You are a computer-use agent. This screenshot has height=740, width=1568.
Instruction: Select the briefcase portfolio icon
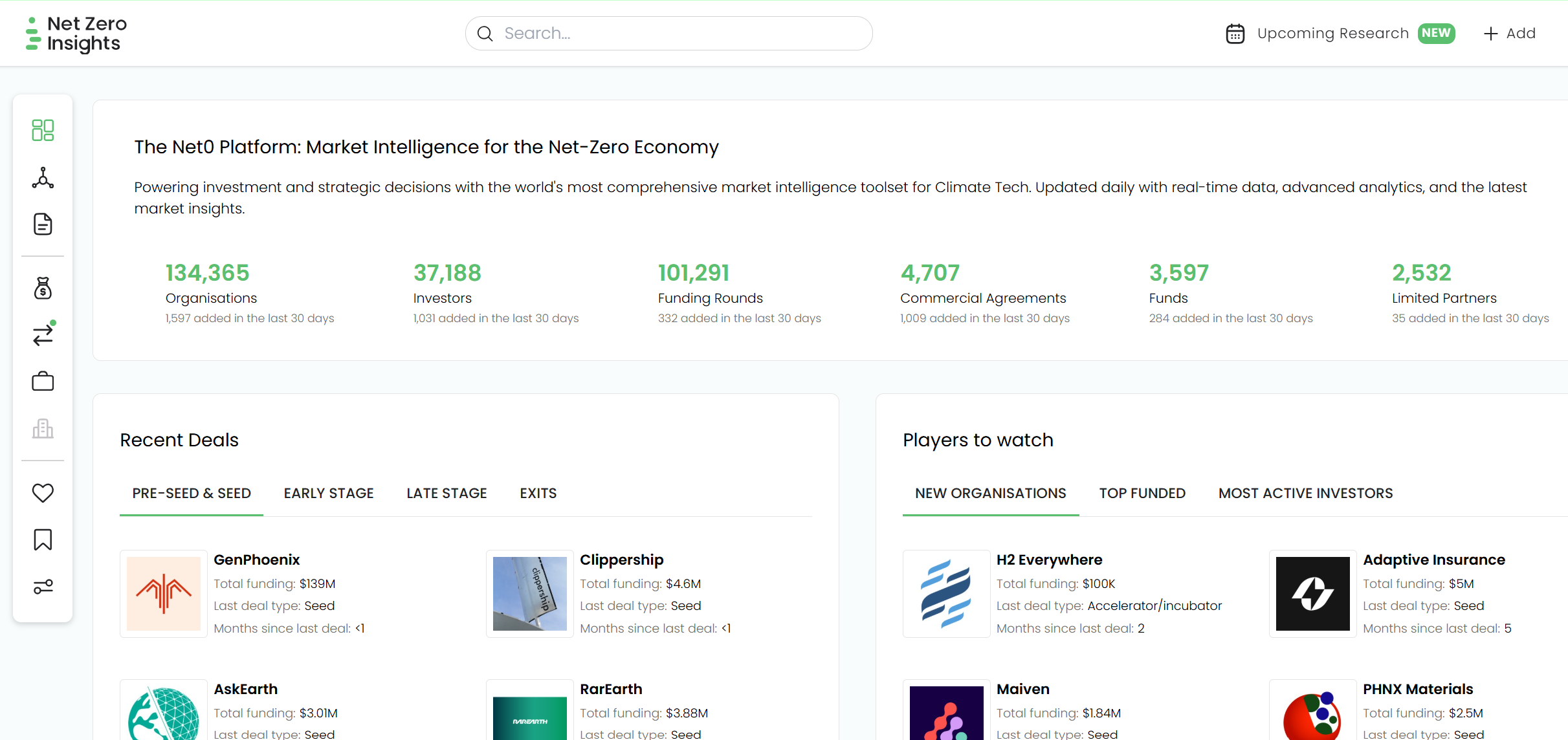click(43, 382)
